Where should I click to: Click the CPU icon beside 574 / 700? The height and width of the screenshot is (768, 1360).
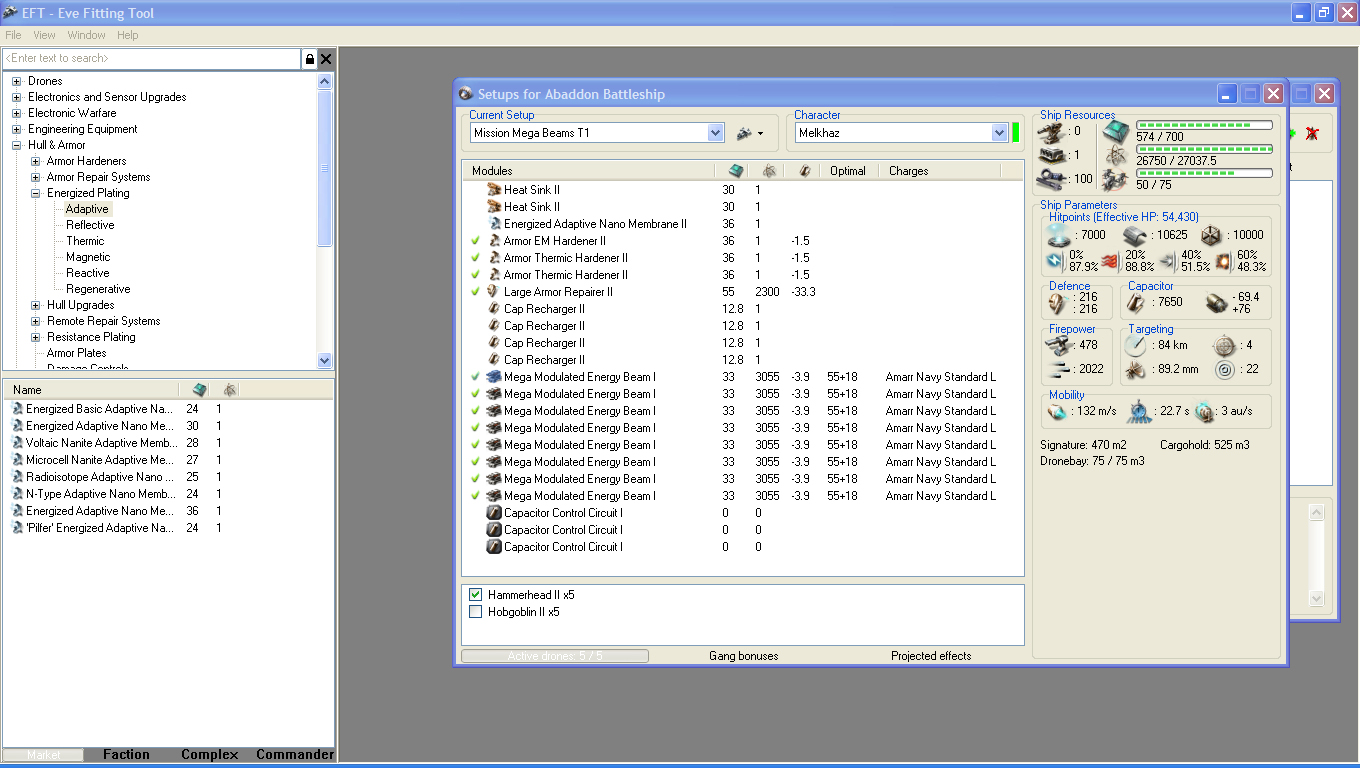1117,130
